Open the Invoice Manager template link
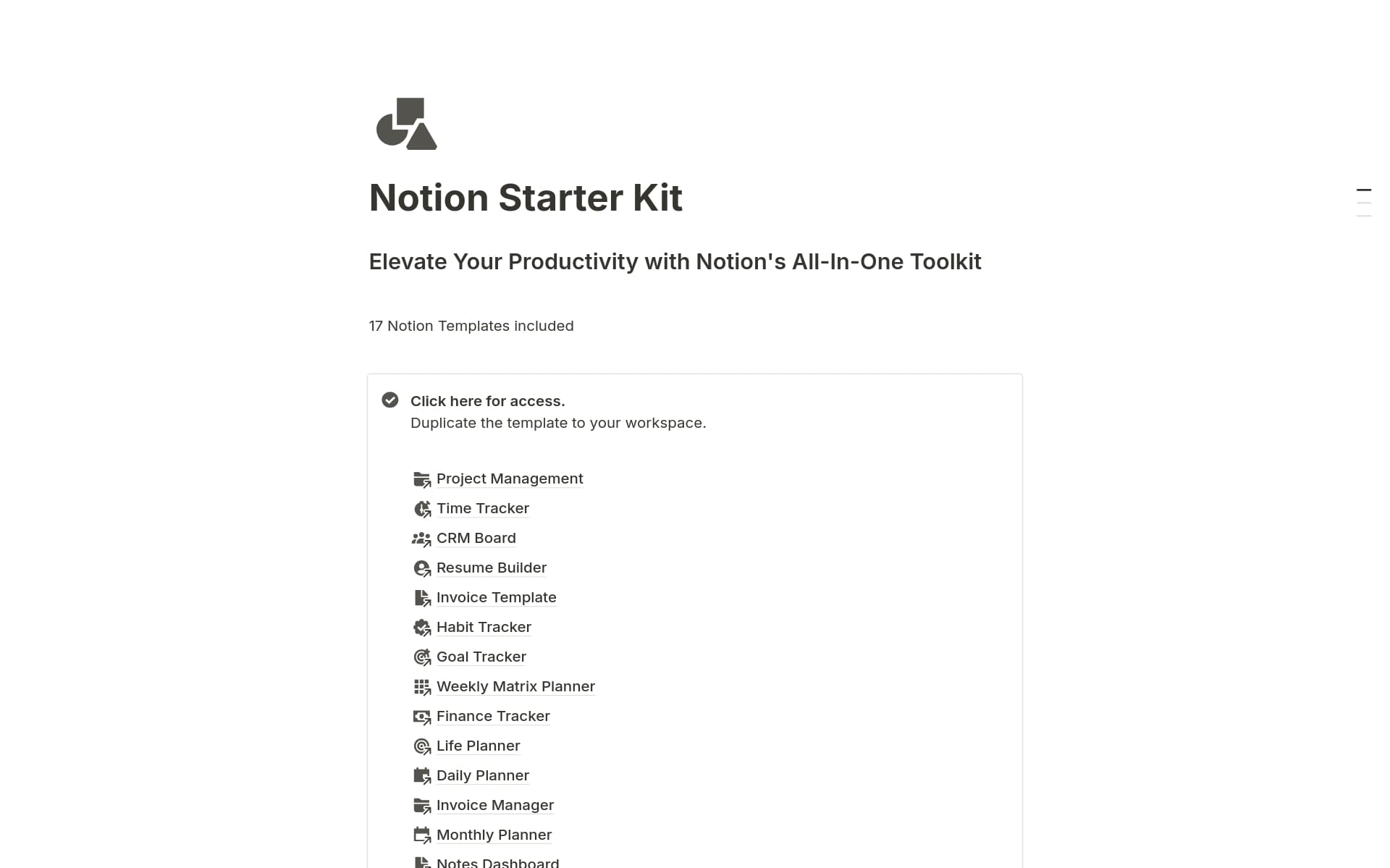The height and width of the screenshot is (868, 1390). (495, 805)
